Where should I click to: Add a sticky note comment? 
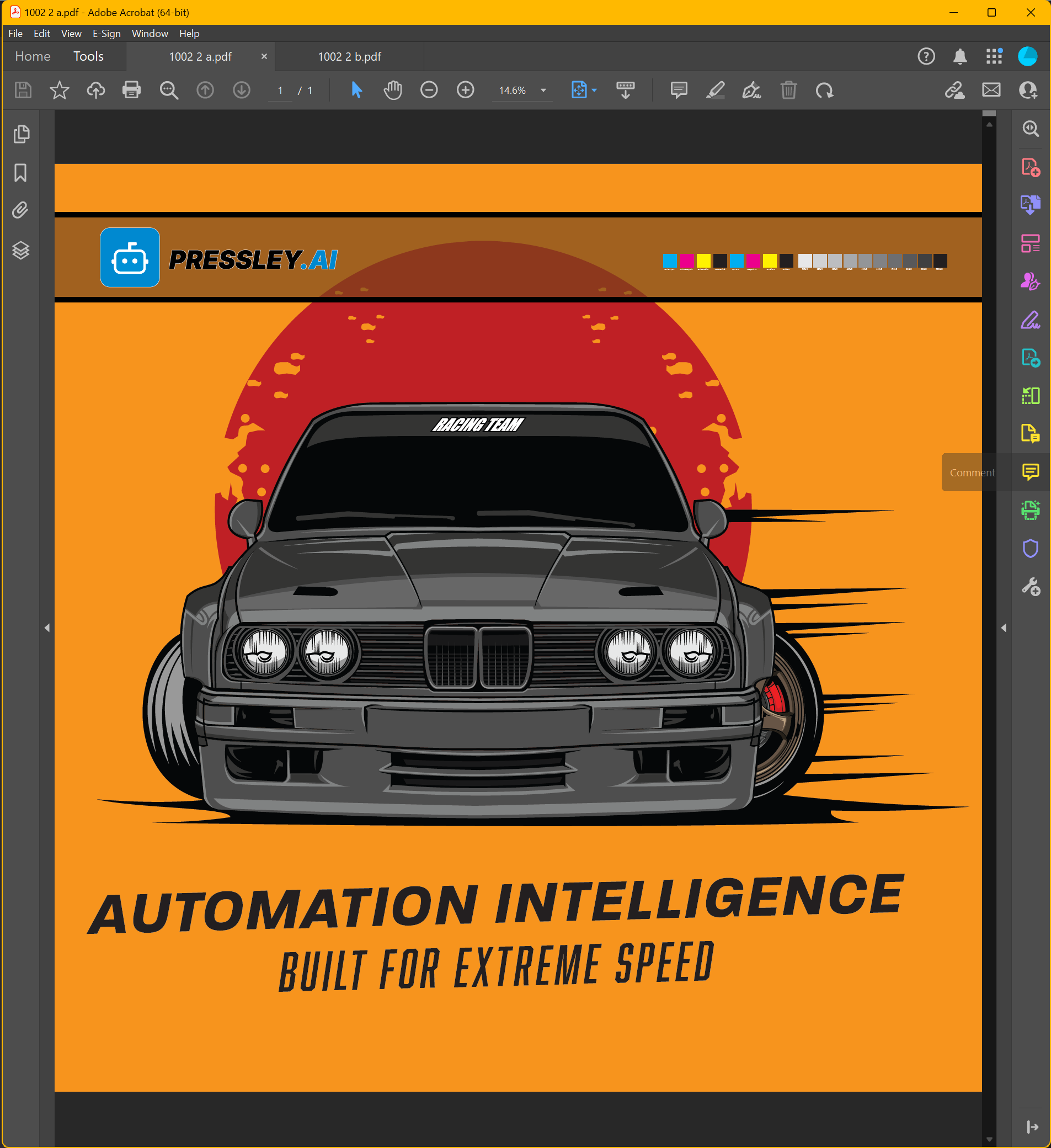(679, 90)
